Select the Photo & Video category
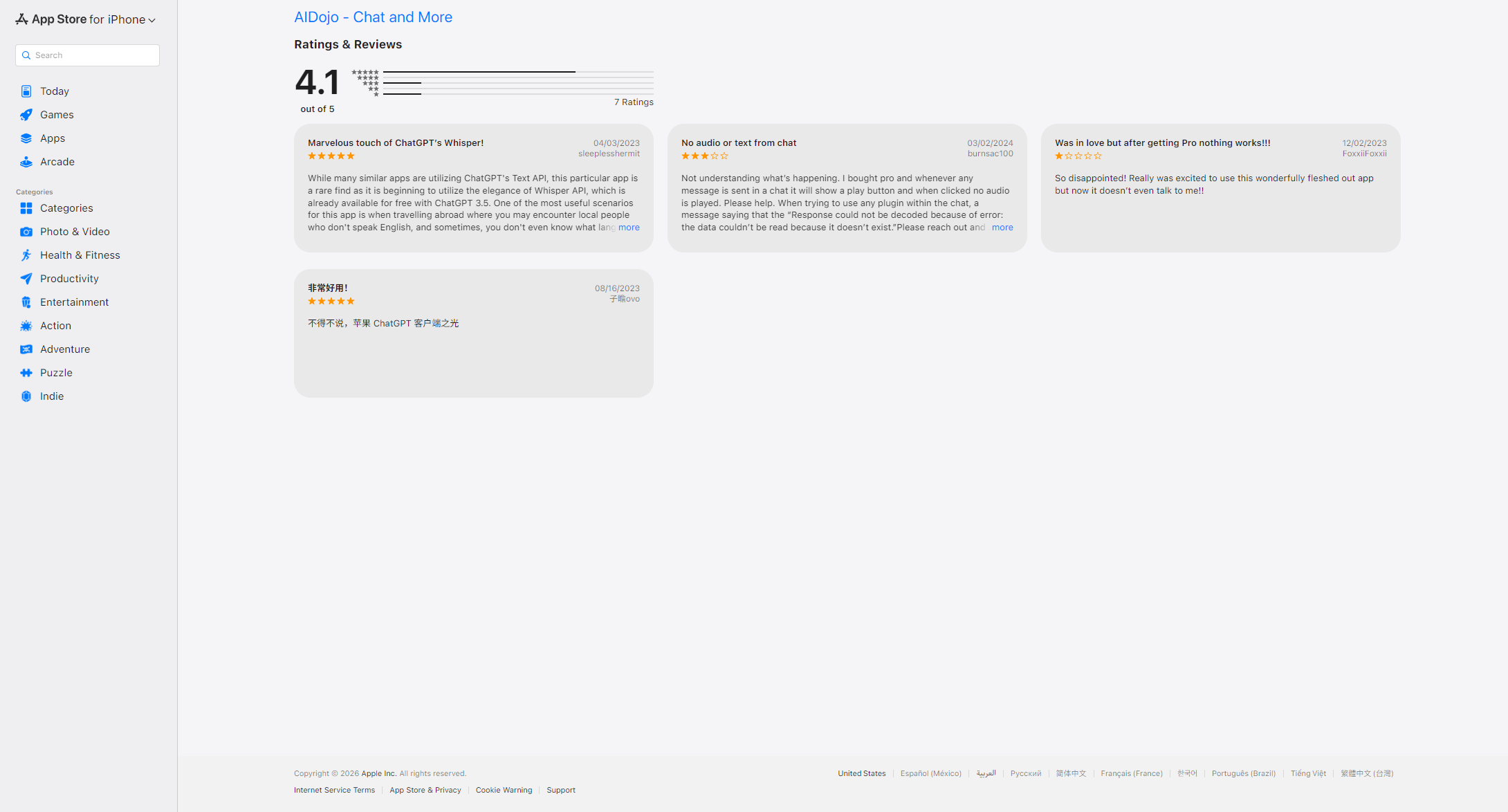1508x812 pixels. (75, 232)
